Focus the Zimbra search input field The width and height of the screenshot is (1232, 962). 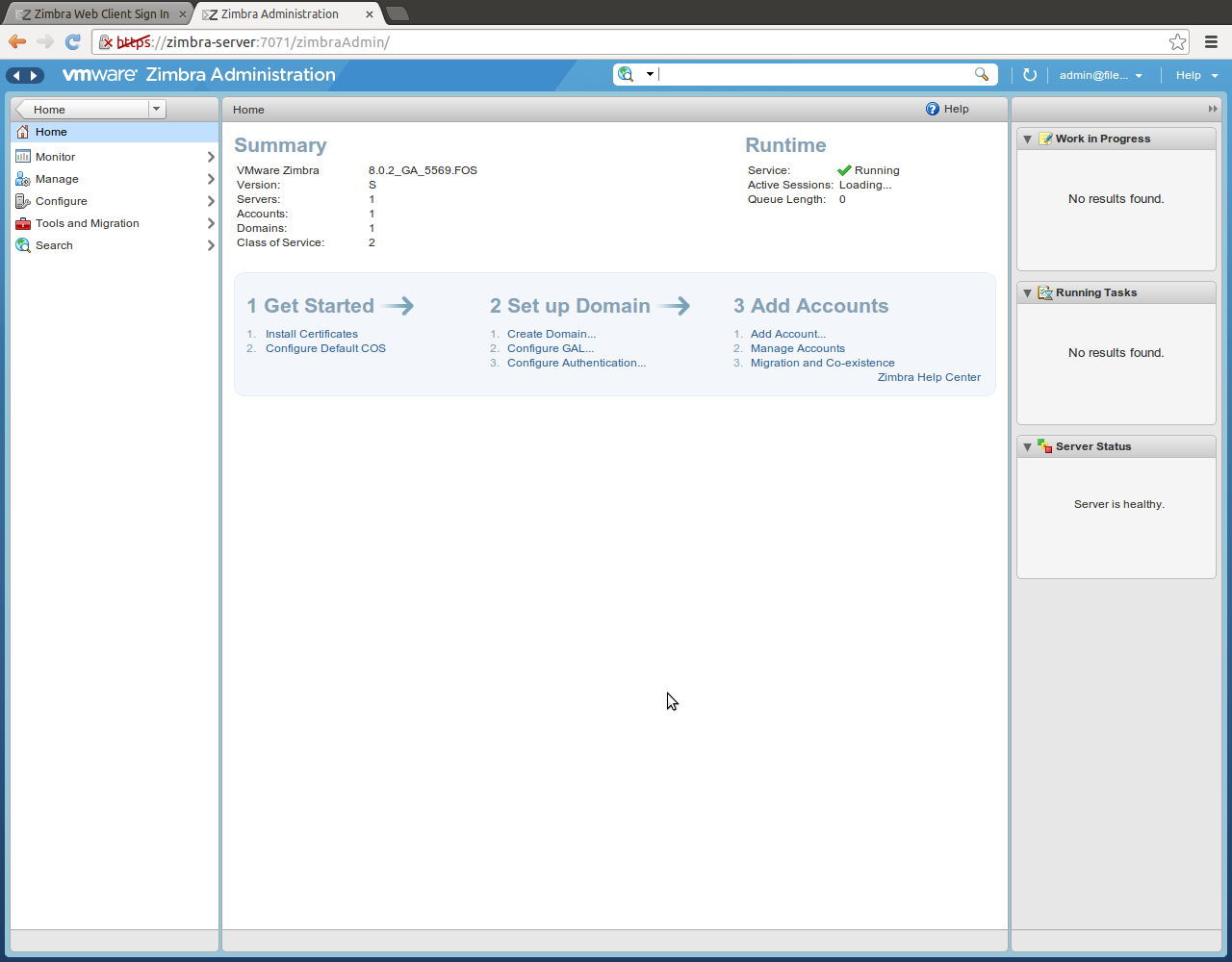point(813,74)
